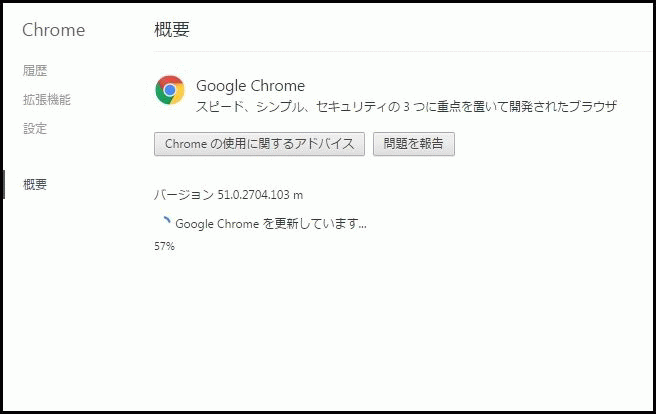Click the Chrome heading in the sidebar
This screenshot has height=414, width=656.
click(54, 30)
